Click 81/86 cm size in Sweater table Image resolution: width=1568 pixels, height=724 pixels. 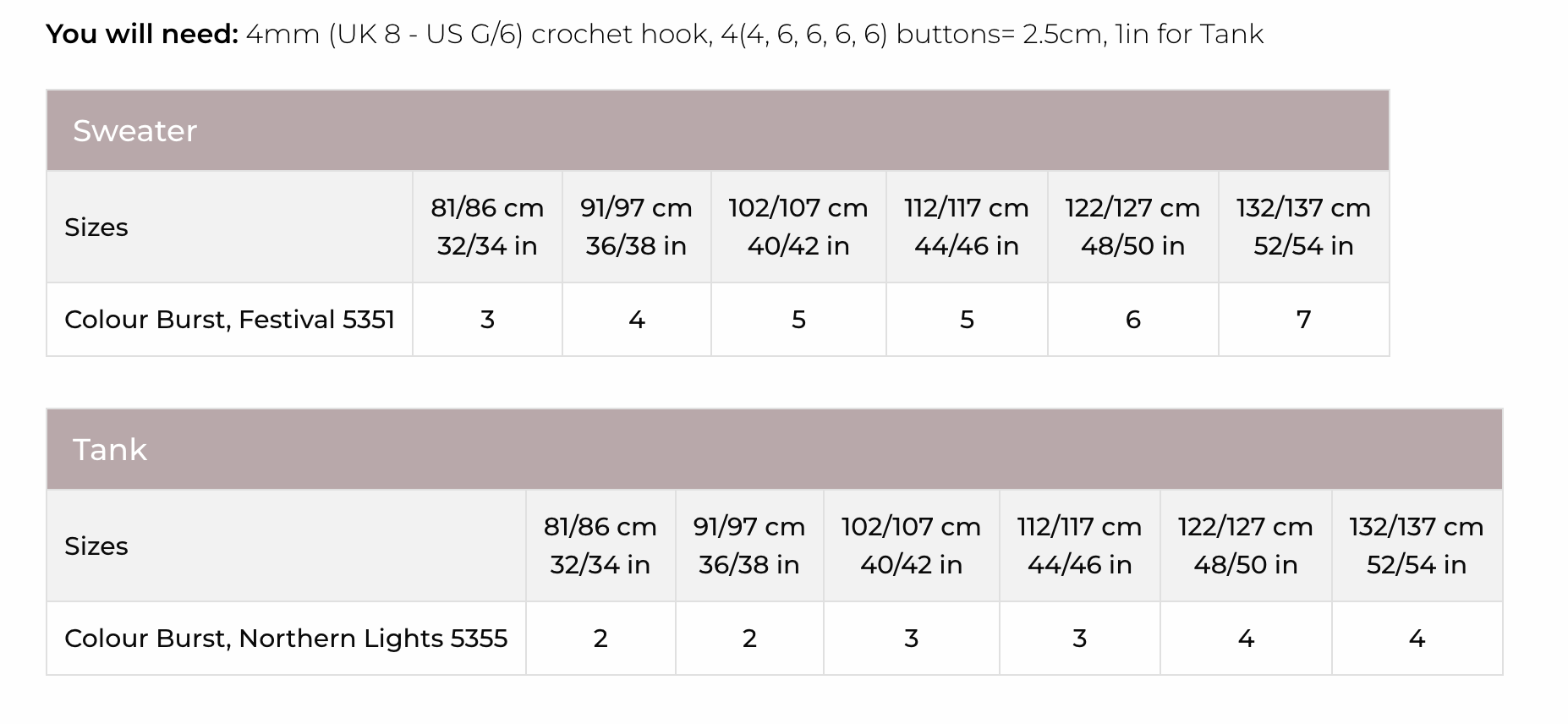click(487, 227)
